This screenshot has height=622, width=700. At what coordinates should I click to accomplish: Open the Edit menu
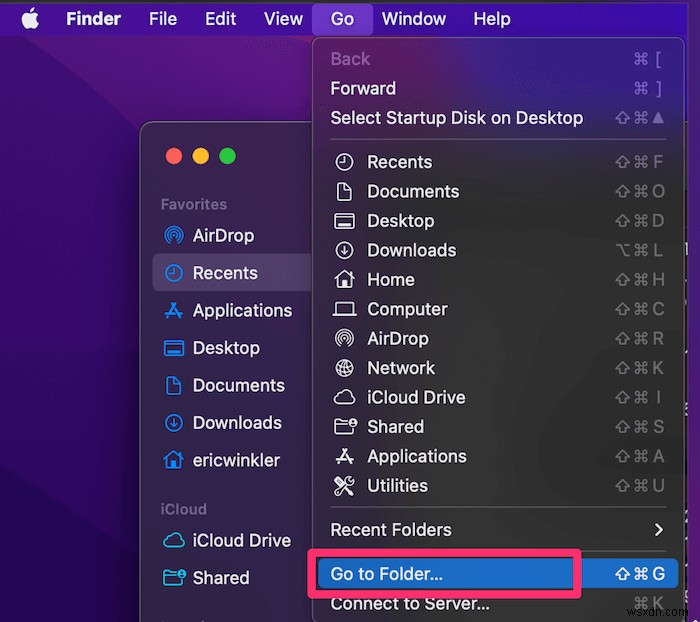(x=221, y=19)
